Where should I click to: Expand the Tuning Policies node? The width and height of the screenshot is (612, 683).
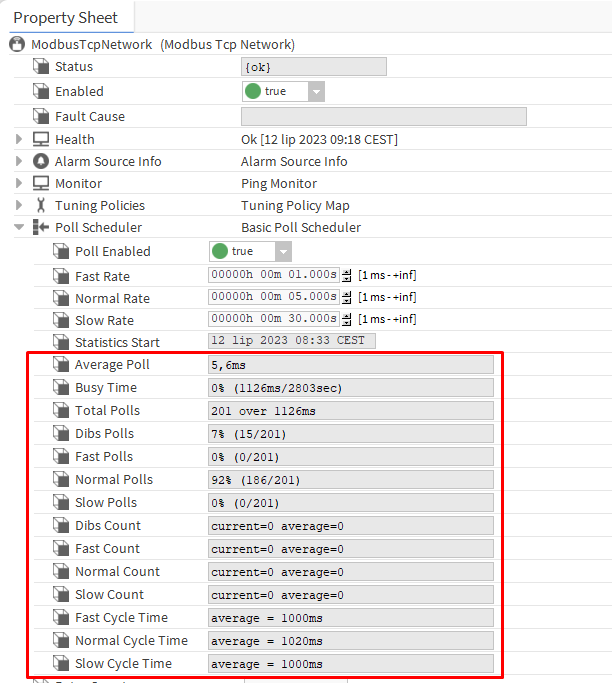19,205
